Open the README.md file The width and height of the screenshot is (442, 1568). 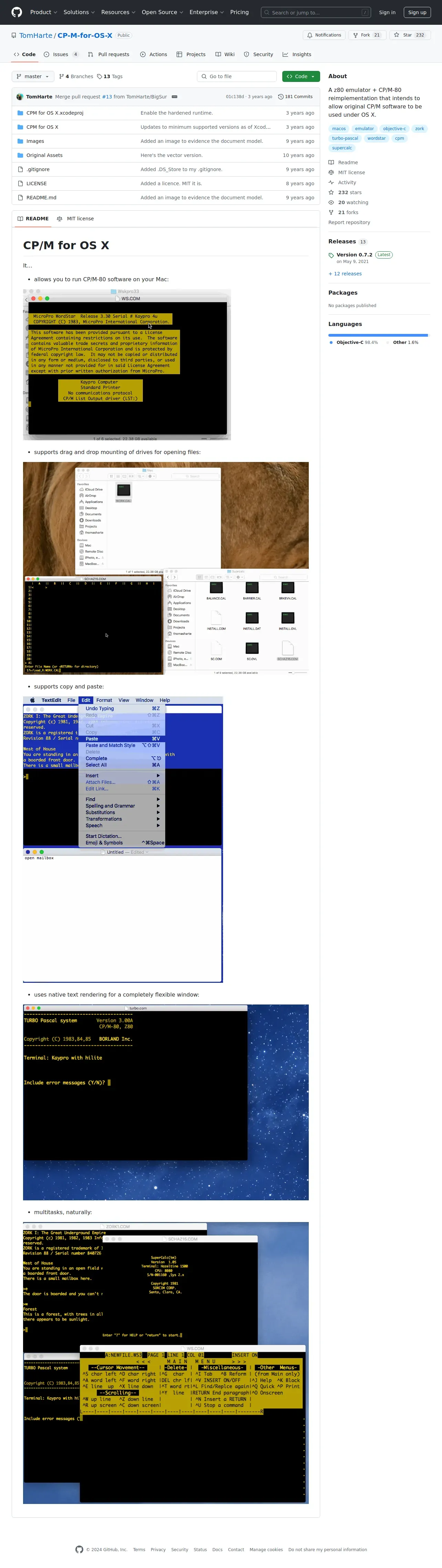point(41,197)
